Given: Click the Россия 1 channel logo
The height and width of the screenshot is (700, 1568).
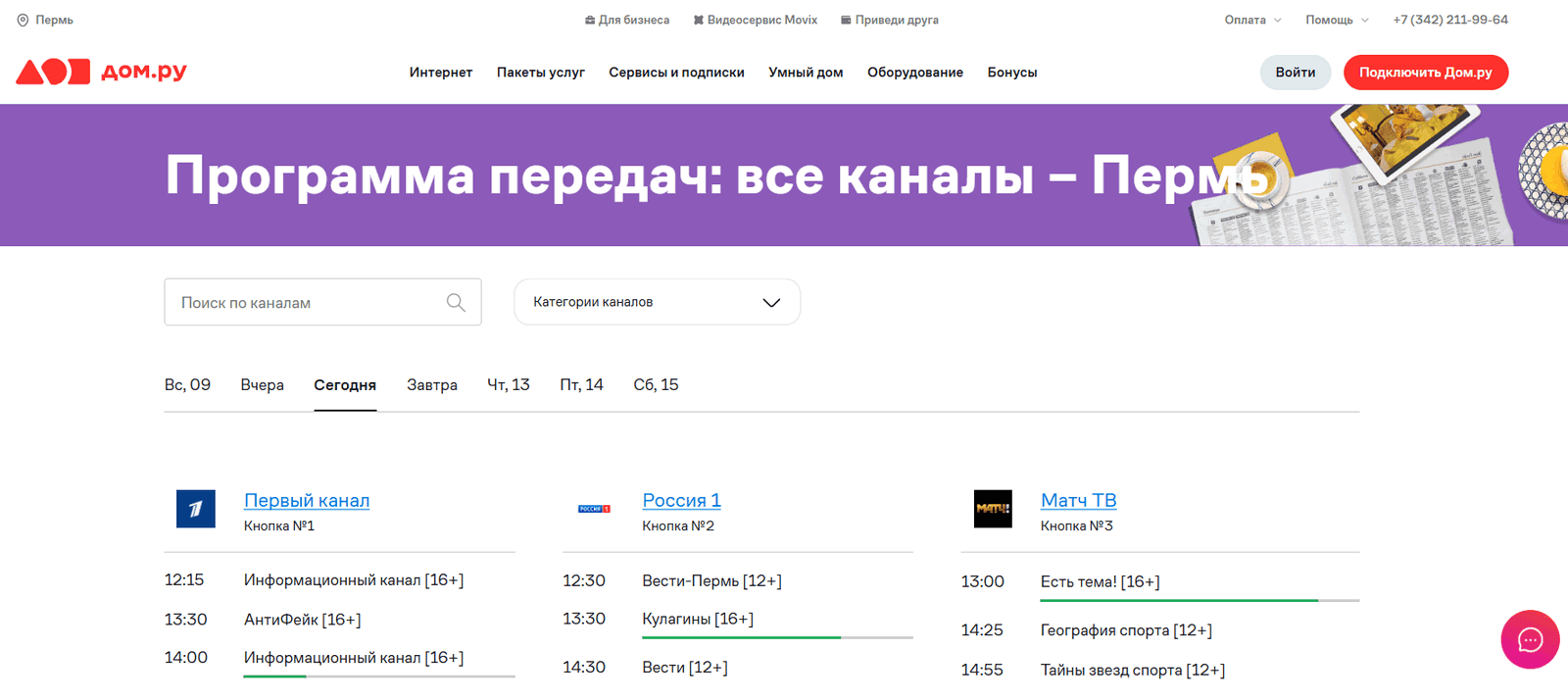Looking at the screenshot, I should 594,509.
